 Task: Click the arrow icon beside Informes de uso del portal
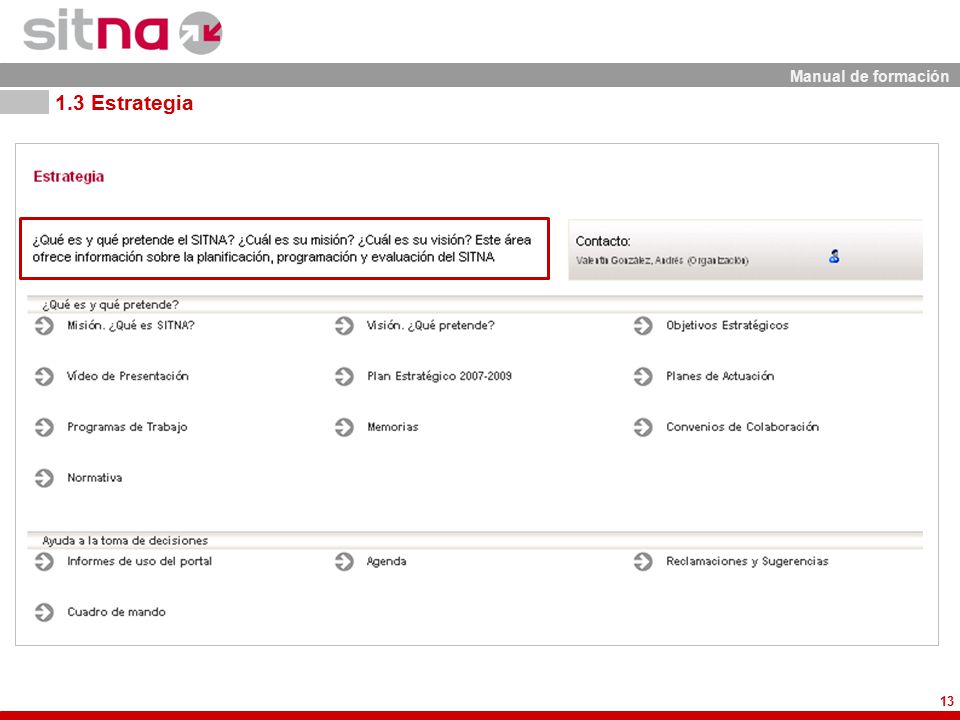(x=44, y=561)
